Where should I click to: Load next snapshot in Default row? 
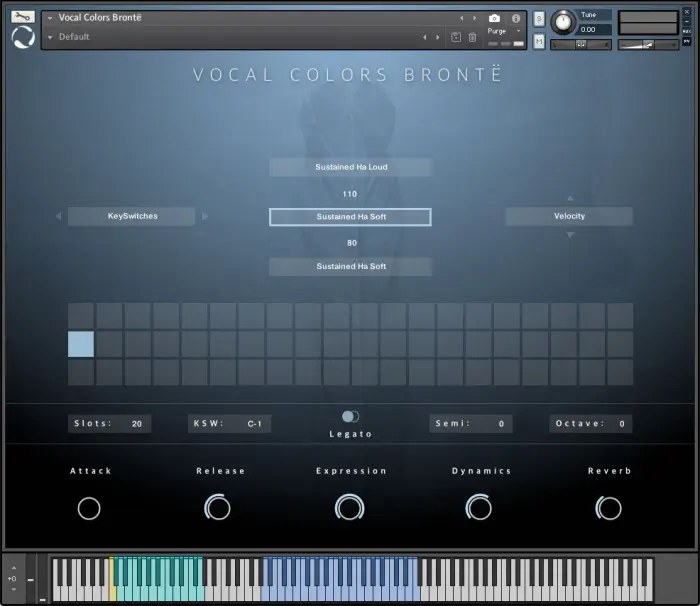click(438, 37)
